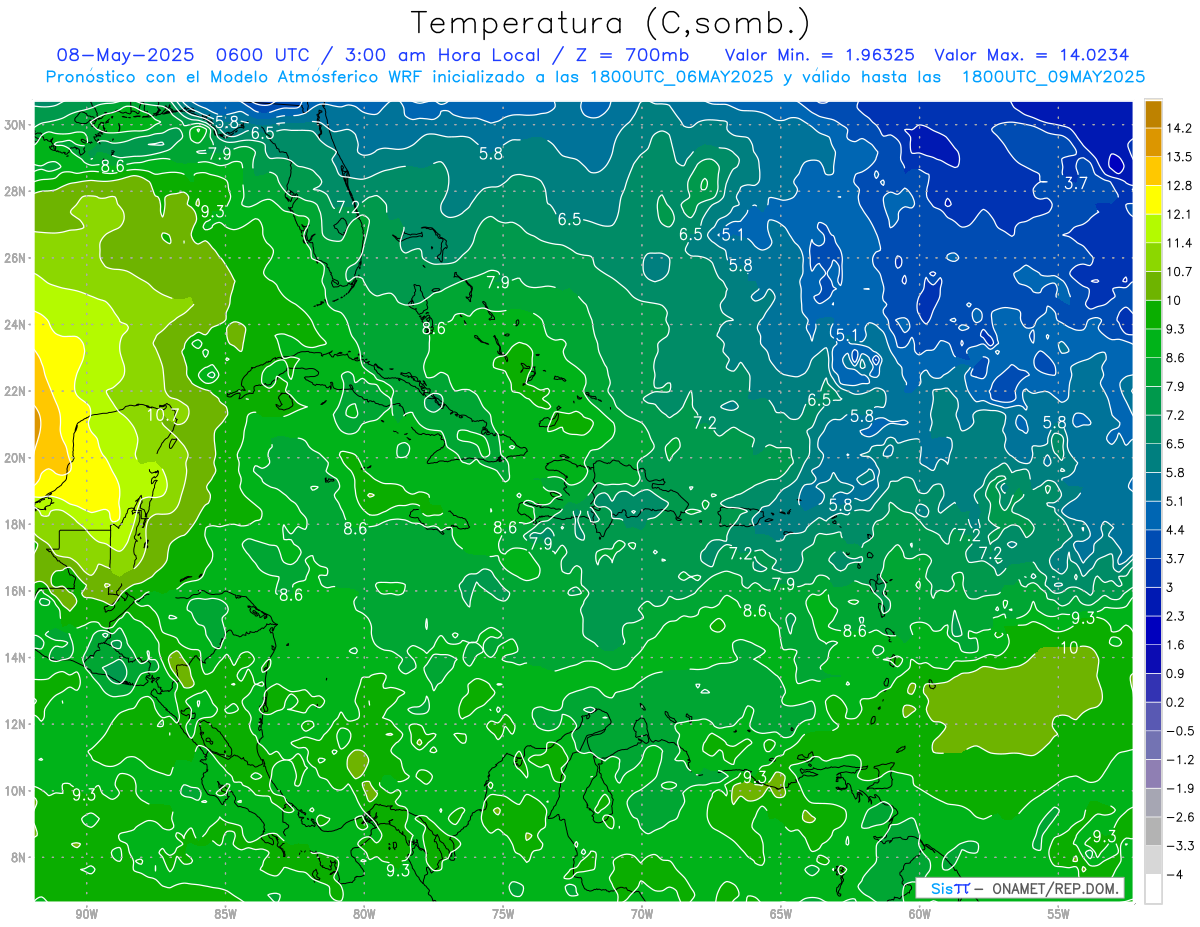The width and height of the screenshot is (1200, 927).
Task: Click the "18N" latitude axis label
Action: [16, 524]
